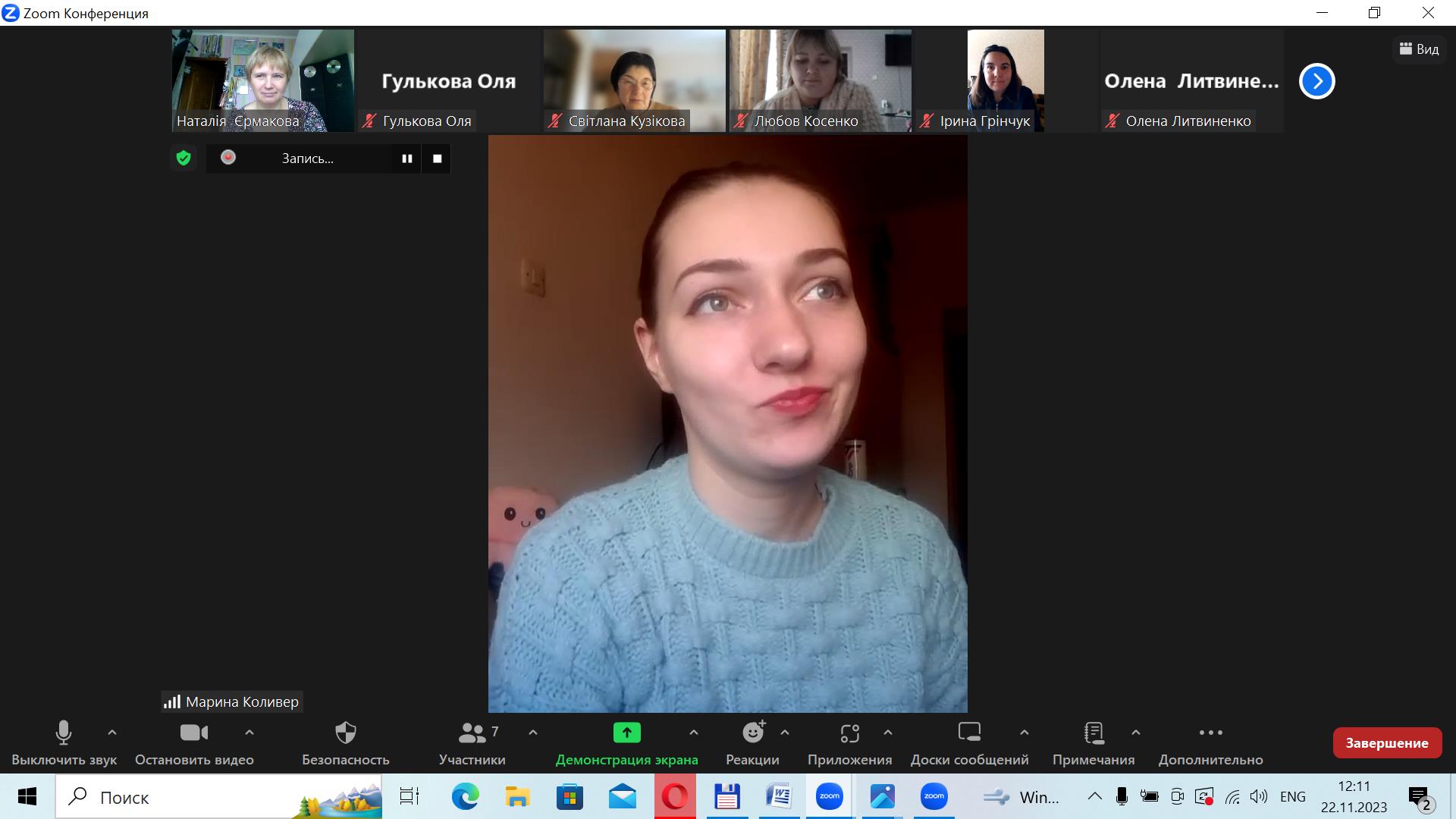The width and height of the screenshot is (1456, 819).
Task: Show hidden system tray icons
Action: tap(1095, 796)
